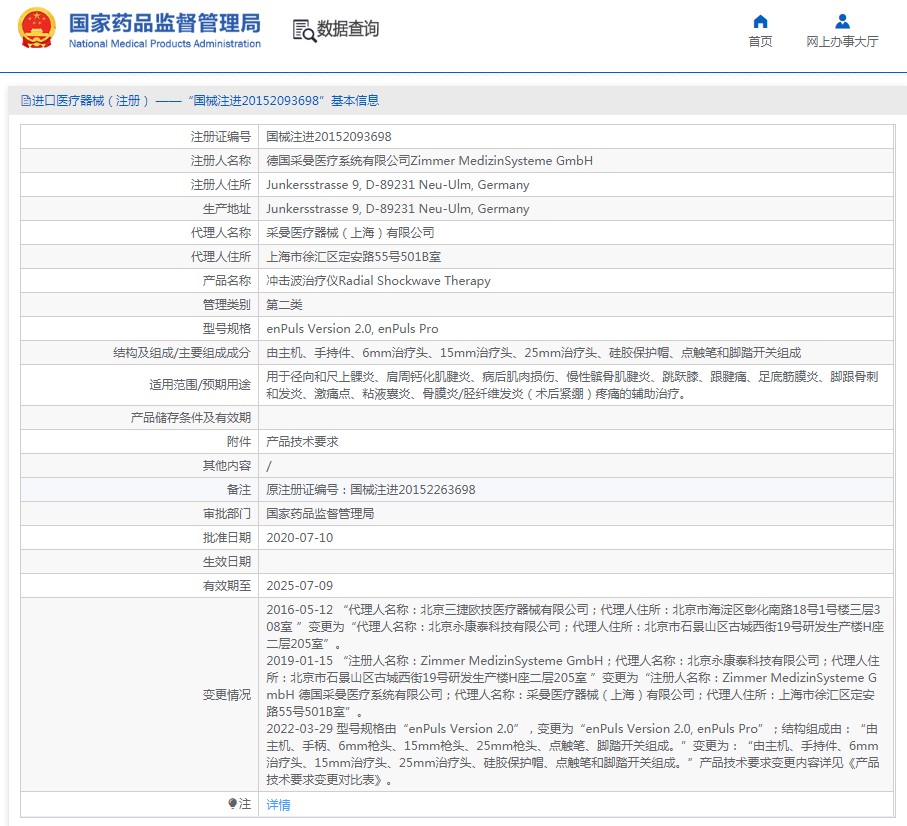The image size is (907, 826).
Task: Go to homepage via house icon
Action: click(x=760, y=22)
